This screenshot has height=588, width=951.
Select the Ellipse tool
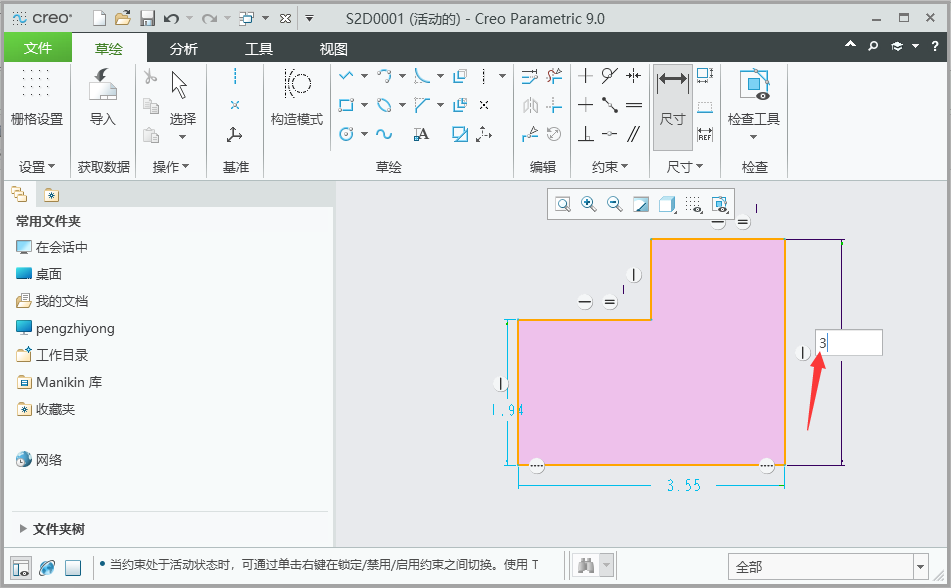click(x=384, y=105)
